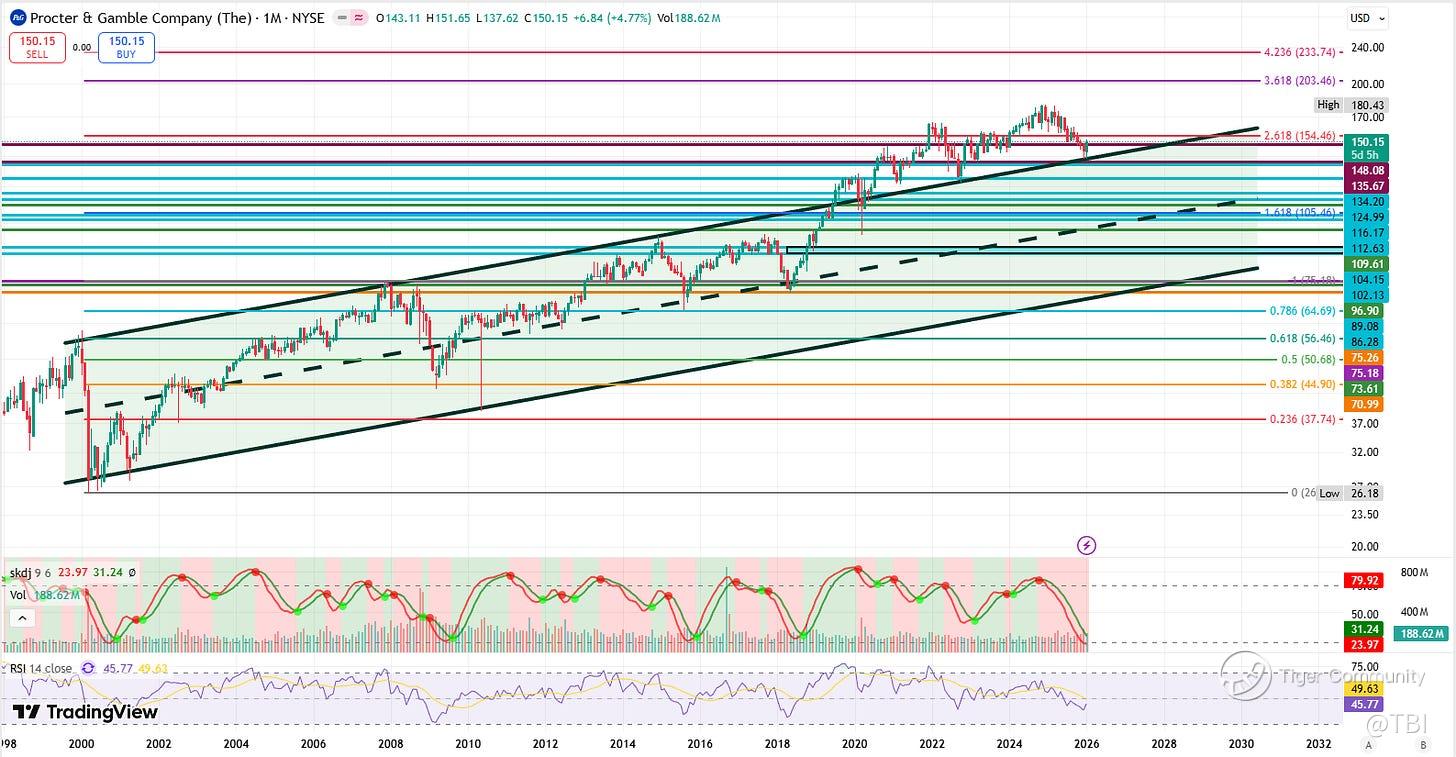Click the skdj 79.92 red value label

pyautogui.click(x=1366, y=580)
